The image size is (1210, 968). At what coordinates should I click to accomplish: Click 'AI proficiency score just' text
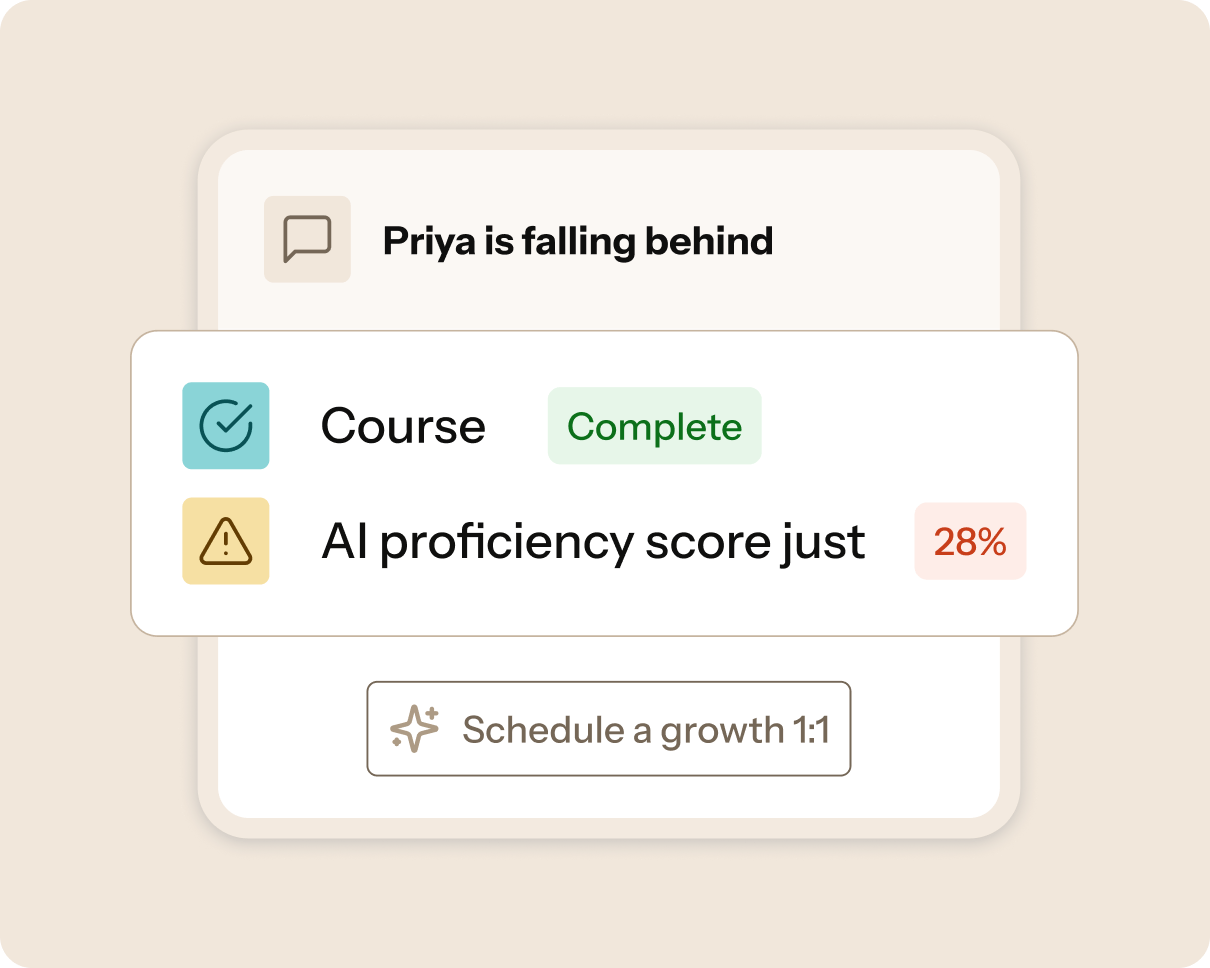coord(593,543)
